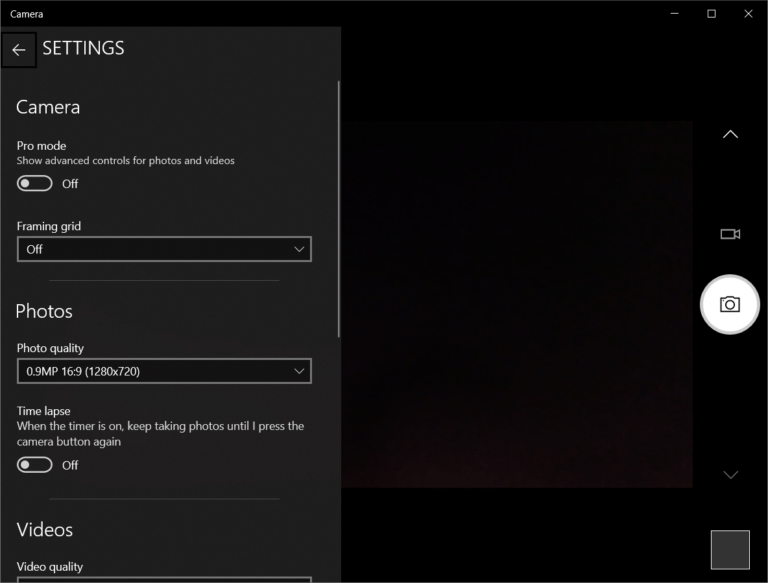
Task: Click the settings panel scrollbar
Action: [x=338, y=209]
